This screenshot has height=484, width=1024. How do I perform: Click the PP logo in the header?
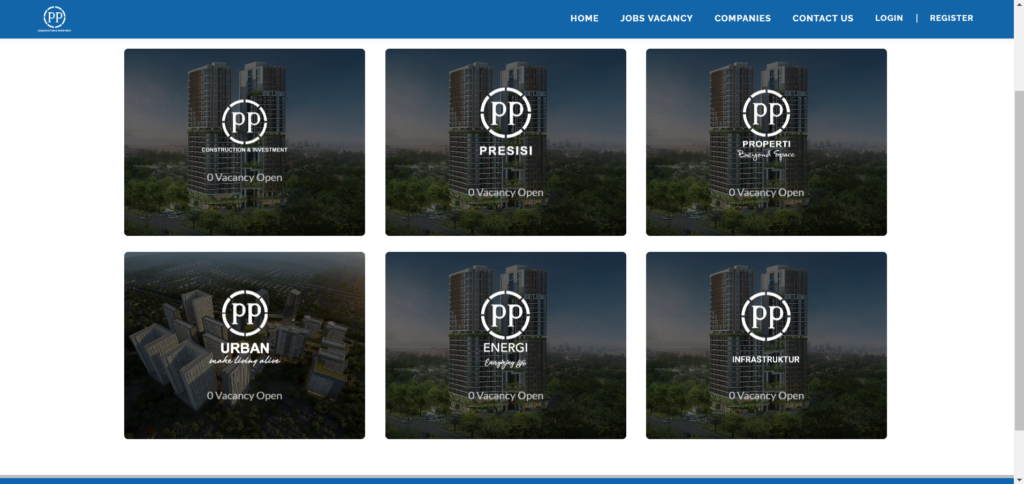pos(54,18)
